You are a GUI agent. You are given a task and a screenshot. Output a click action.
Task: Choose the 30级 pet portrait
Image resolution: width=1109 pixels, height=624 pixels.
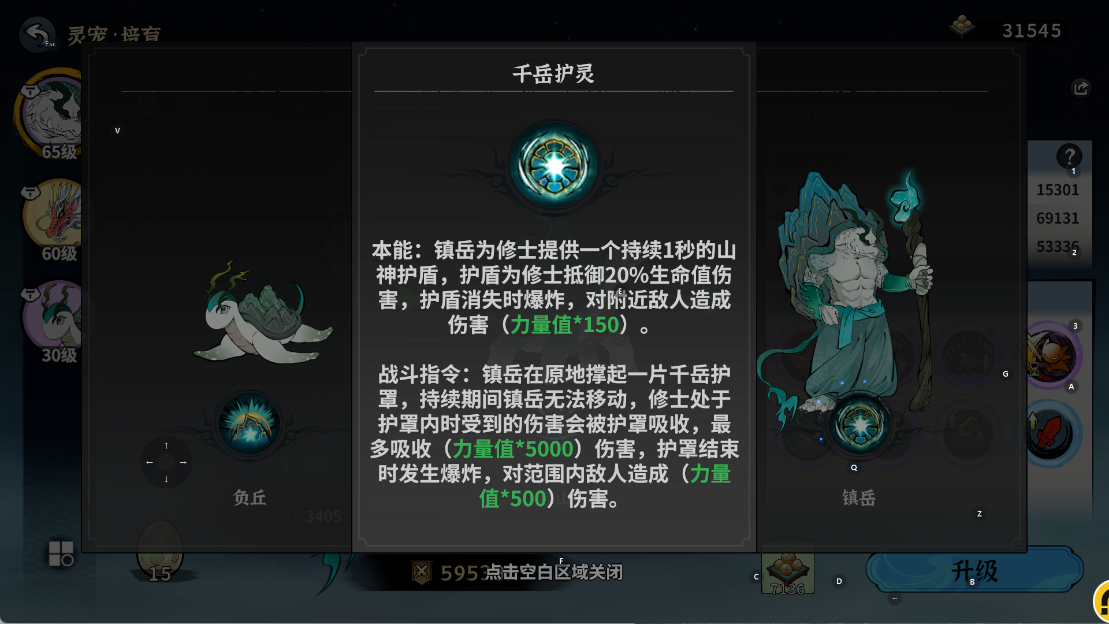tap(53, 318)
